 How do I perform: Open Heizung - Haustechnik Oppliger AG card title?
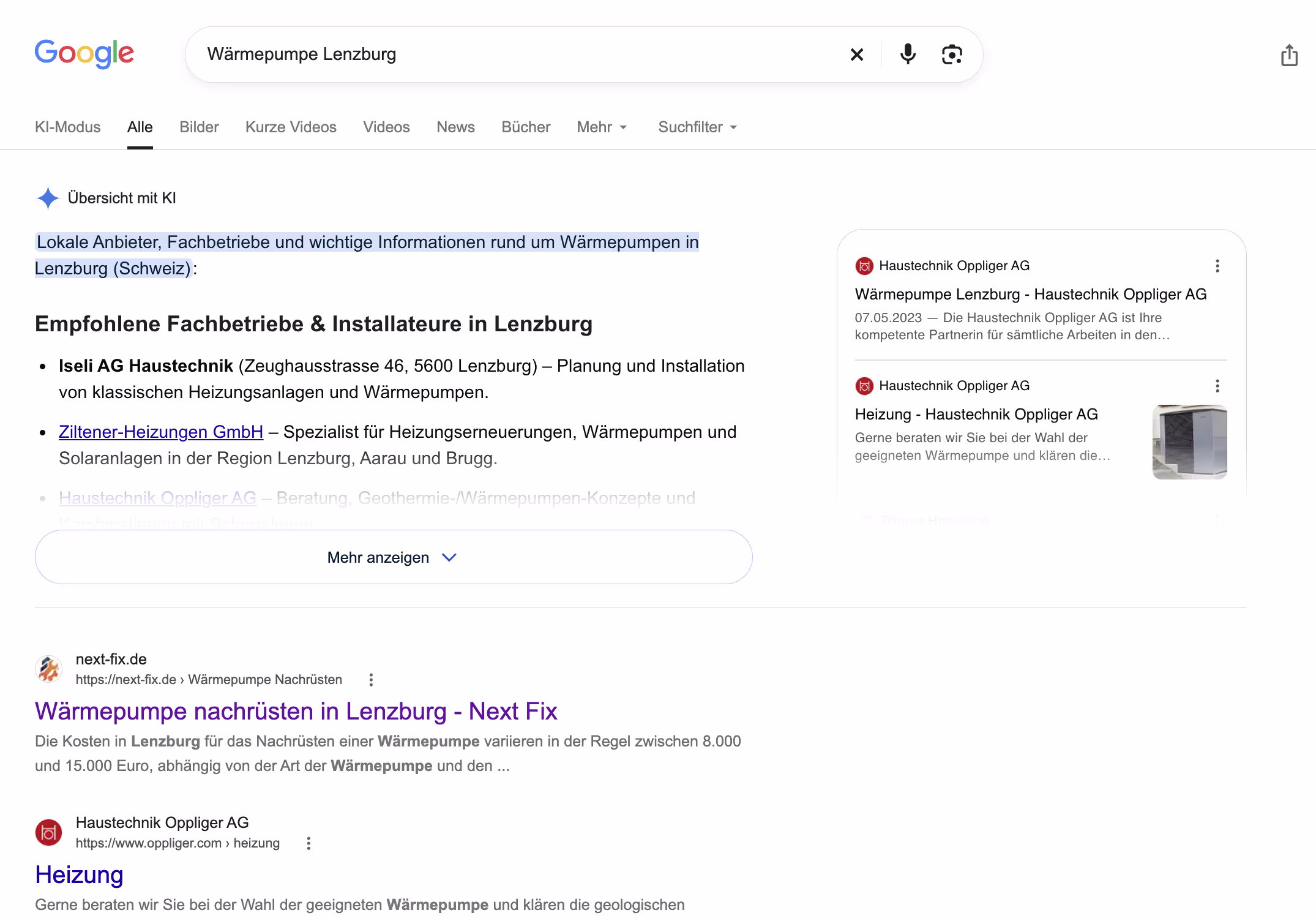coord(976,415)
